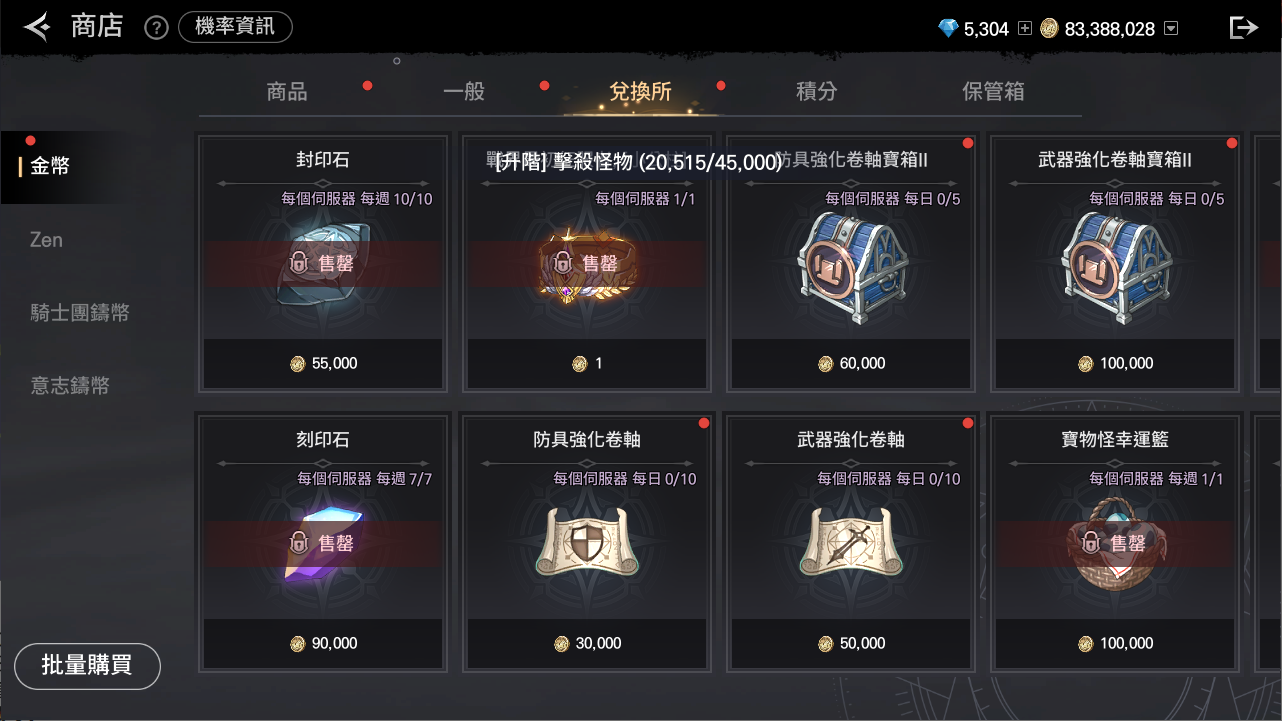Select 騎士團鑄幣 in the sidebar
Viewport: 1282px width, 721px height.
(79, 313)
